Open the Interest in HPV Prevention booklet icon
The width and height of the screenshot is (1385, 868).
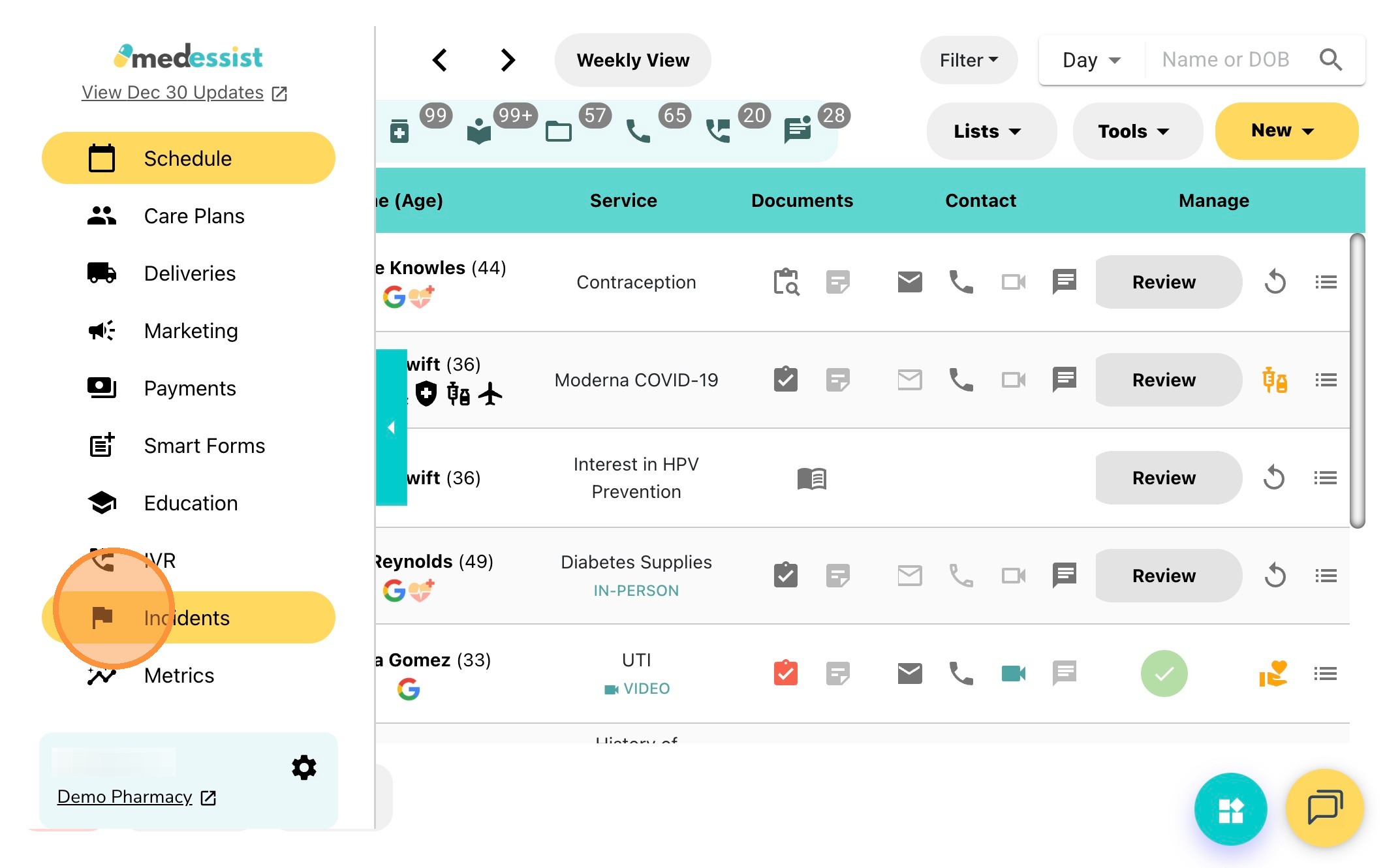811,478
